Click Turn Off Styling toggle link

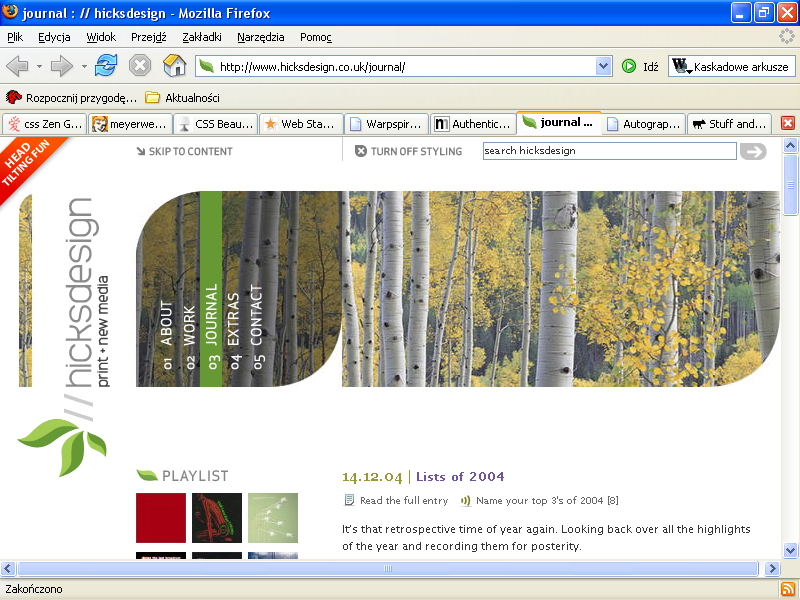pos(409,152)
